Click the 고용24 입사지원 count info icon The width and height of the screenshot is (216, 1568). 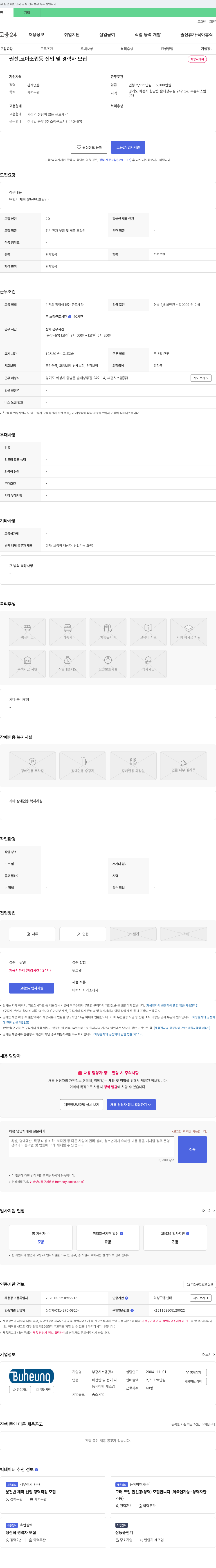point(187,1234)
